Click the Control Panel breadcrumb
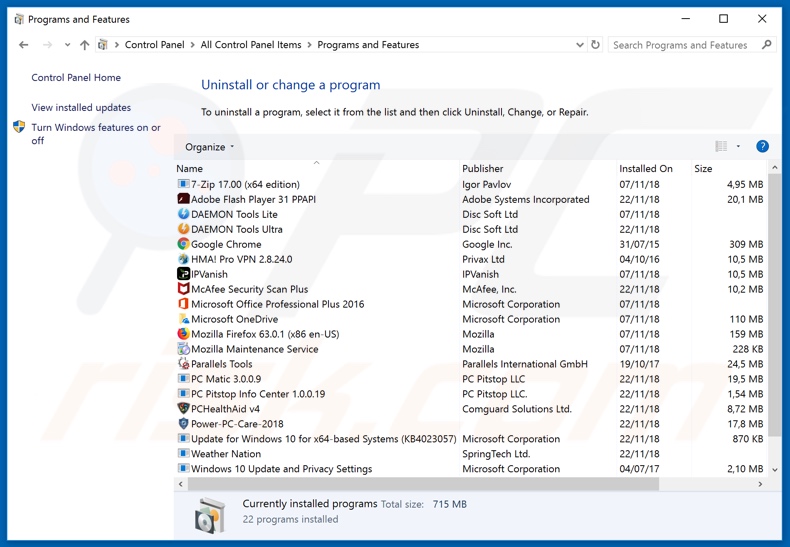790x547 pixels. (155, 45)
